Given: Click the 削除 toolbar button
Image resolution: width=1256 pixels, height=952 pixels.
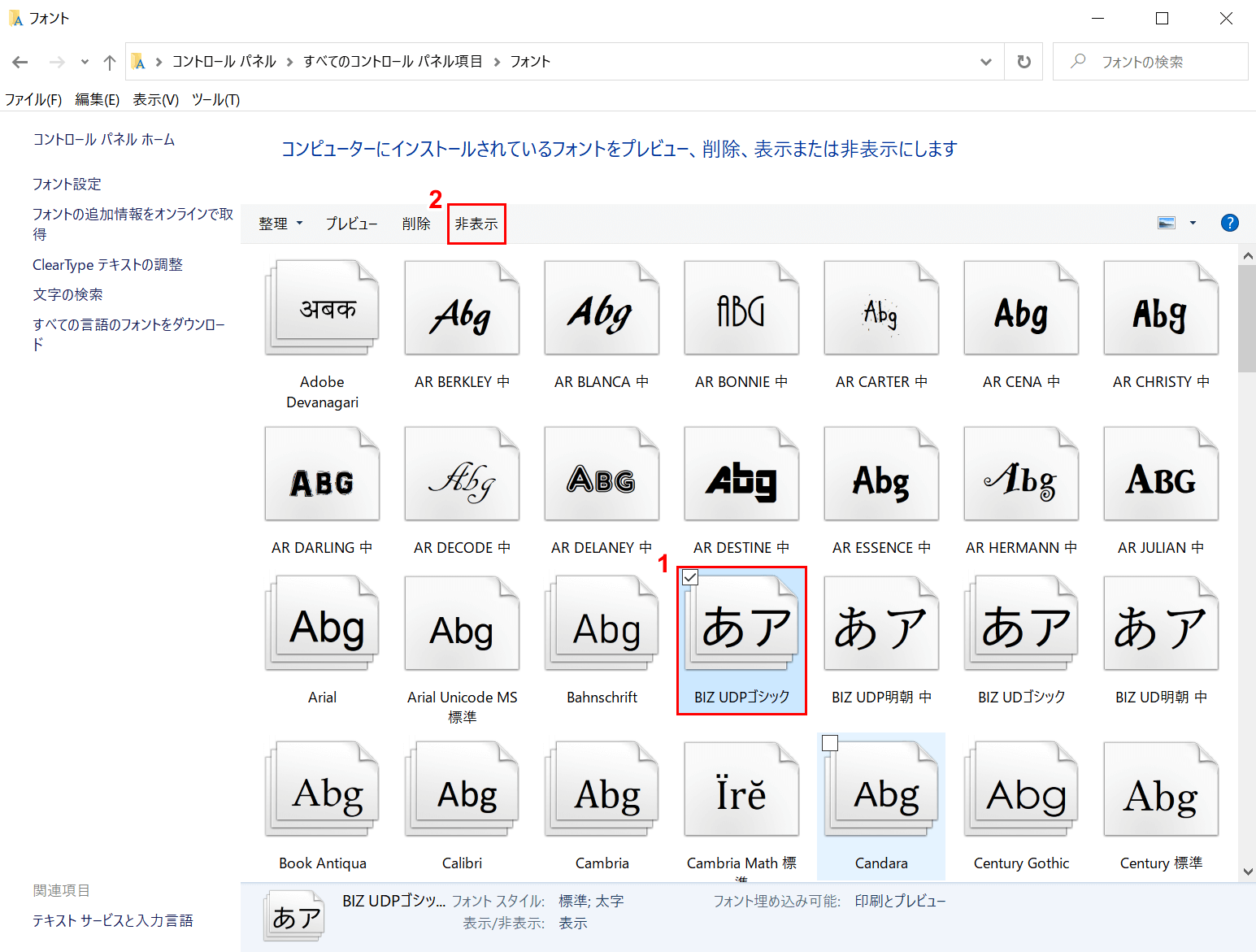Looking at the screenshot, I should 416,224.
